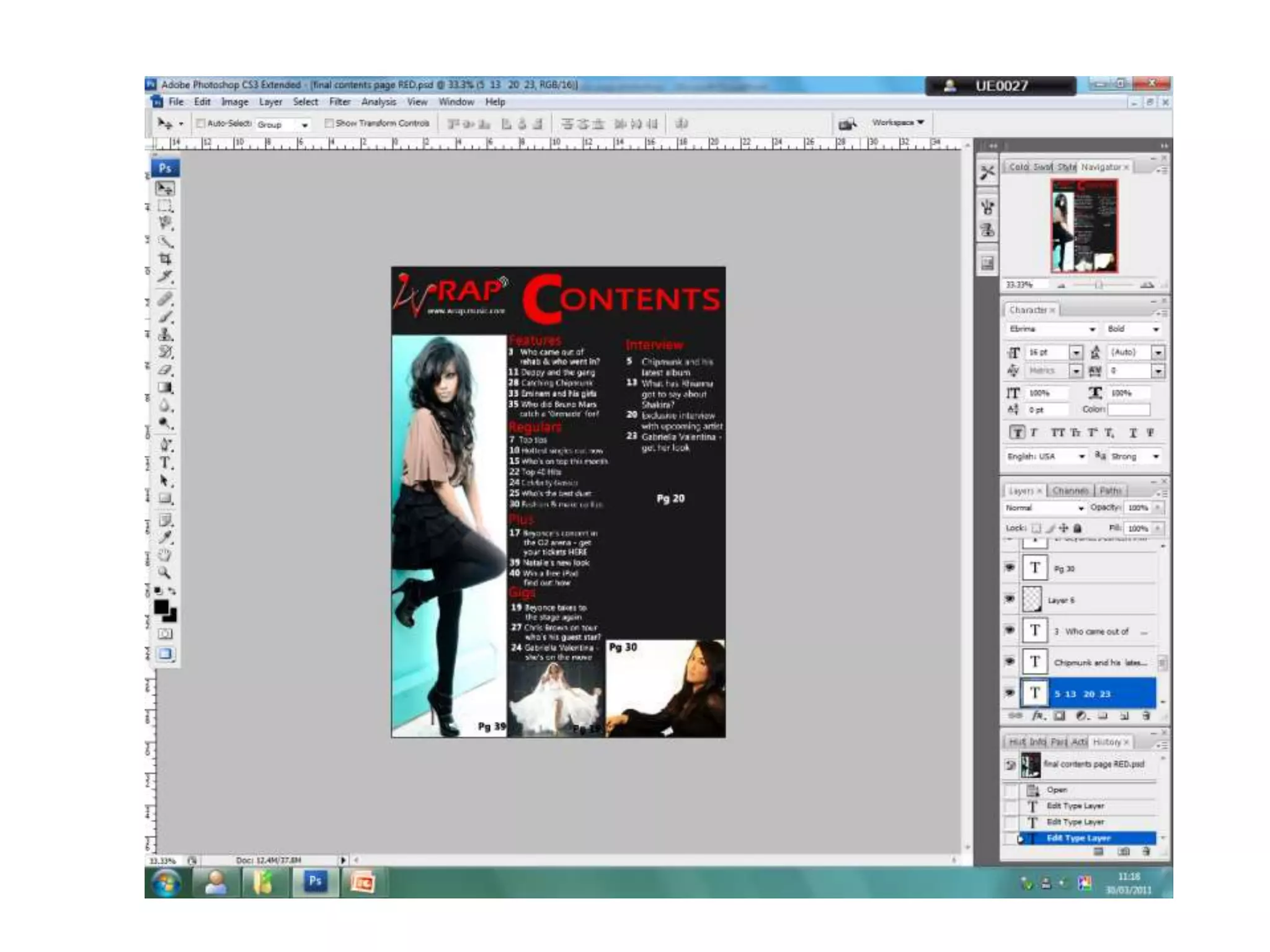Toggle Faux Bold in Character panel
Screen dimensions: 1270x952
(x=1017, y=433)
